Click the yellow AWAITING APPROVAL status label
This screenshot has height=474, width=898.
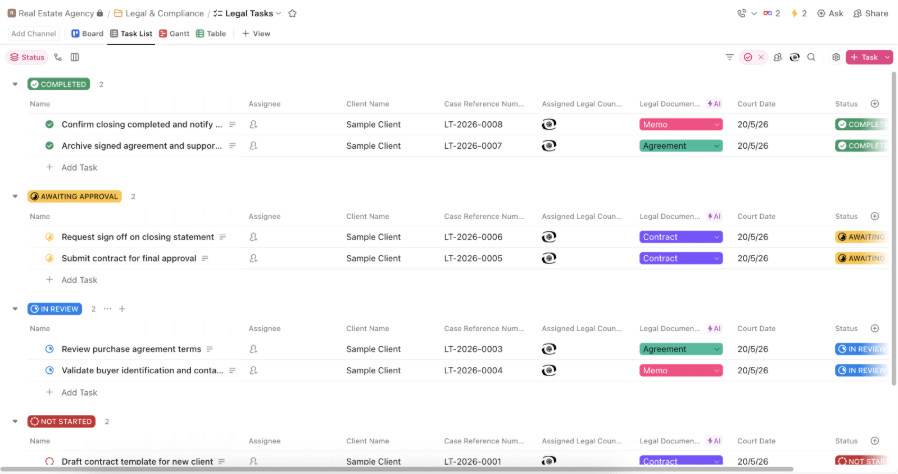tap(74, 196)
